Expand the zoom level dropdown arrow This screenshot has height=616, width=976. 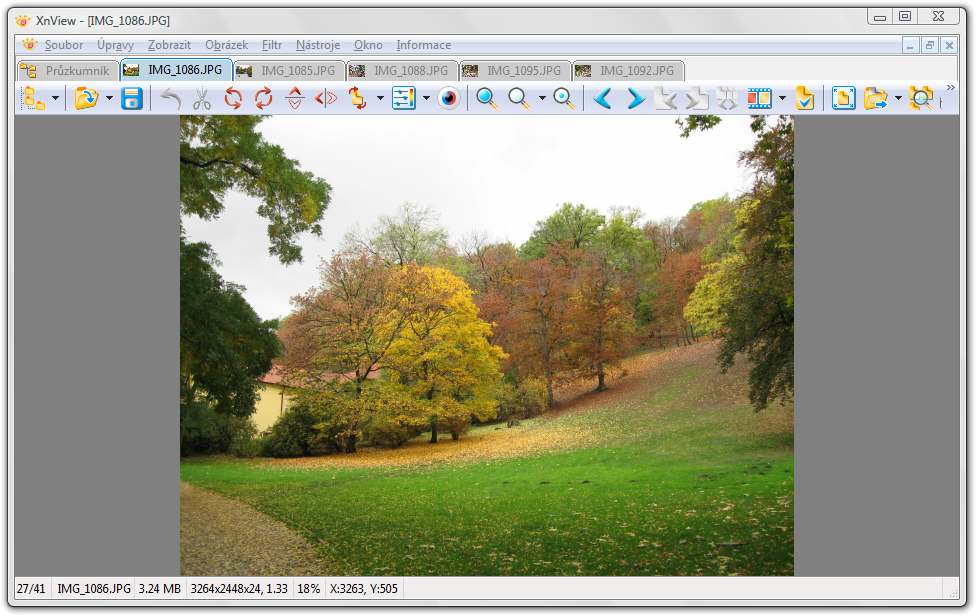click(542, 98)
